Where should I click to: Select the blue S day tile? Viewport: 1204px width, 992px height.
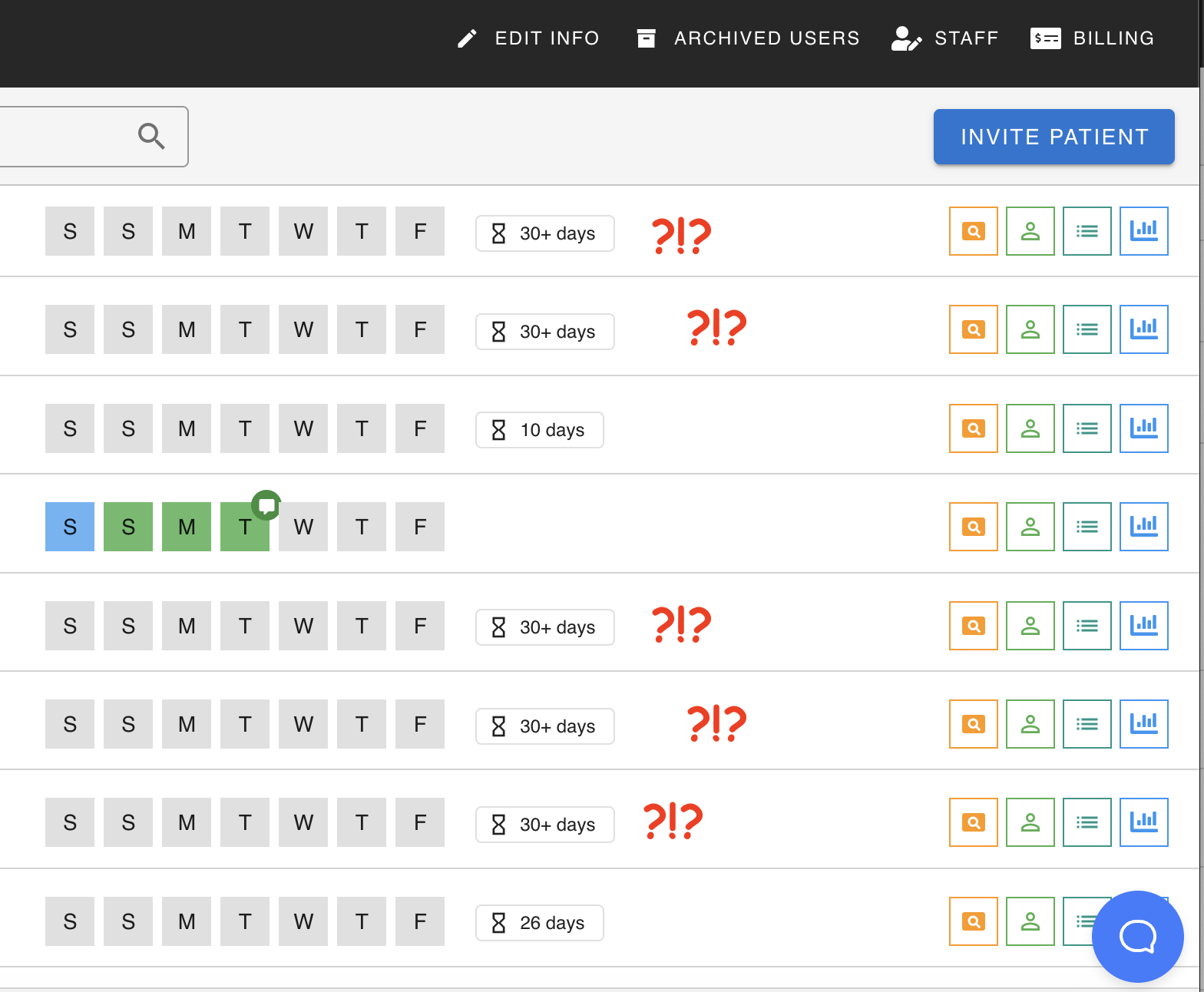tap(70, 527)
